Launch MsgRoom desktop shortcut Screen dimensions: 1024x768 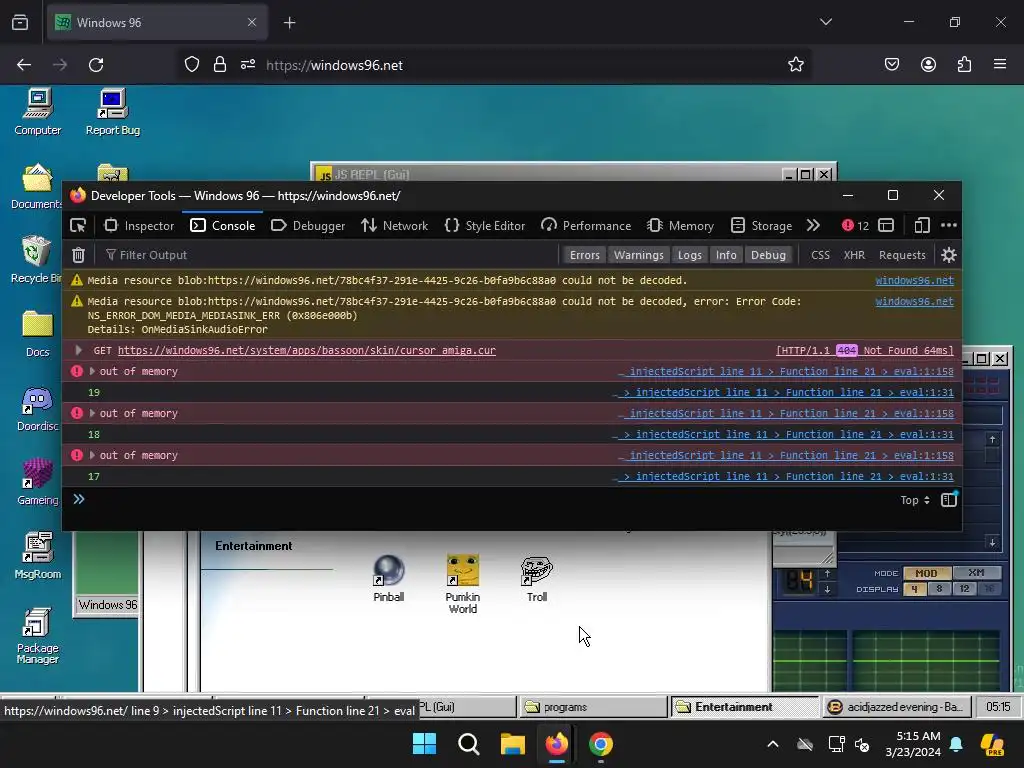[37, 556]
